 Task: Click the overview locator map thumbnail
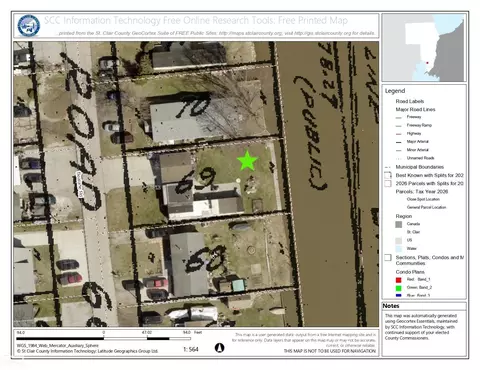tap(424, 48)
